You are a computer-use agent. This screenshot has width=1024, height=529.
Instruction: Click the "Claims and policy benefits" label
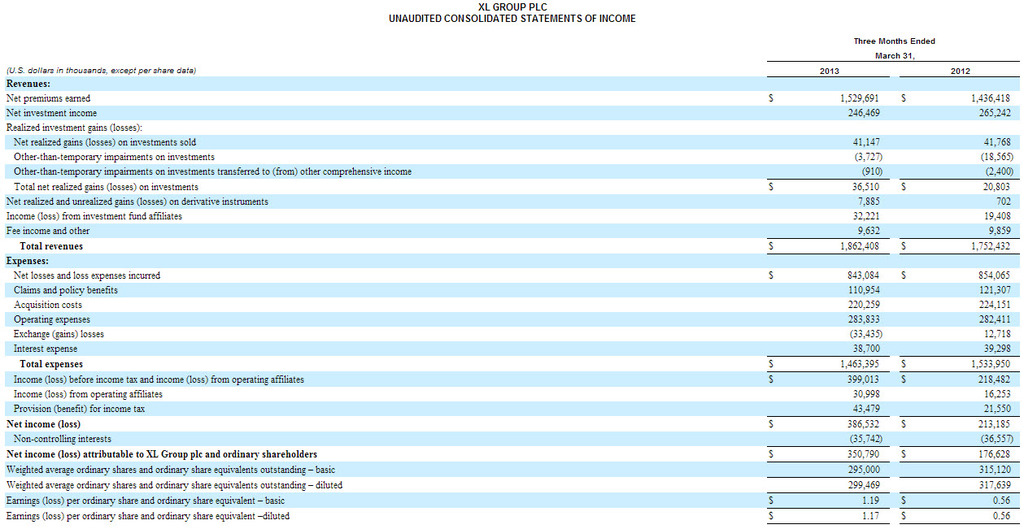coord(65,290)
